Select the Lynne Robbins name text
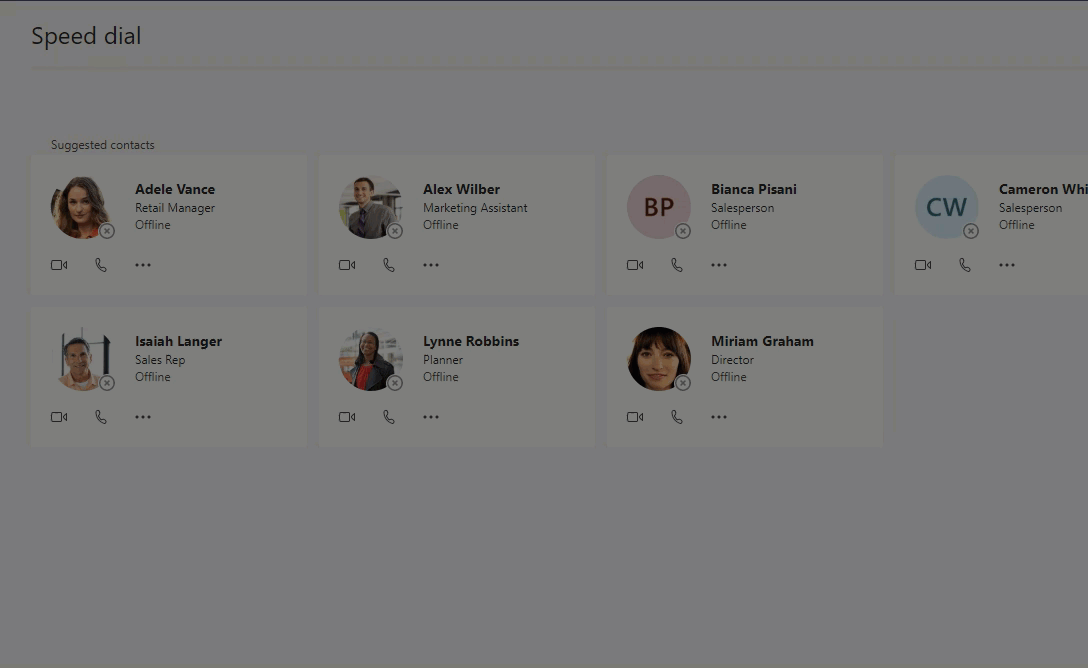 click(471, 341)
